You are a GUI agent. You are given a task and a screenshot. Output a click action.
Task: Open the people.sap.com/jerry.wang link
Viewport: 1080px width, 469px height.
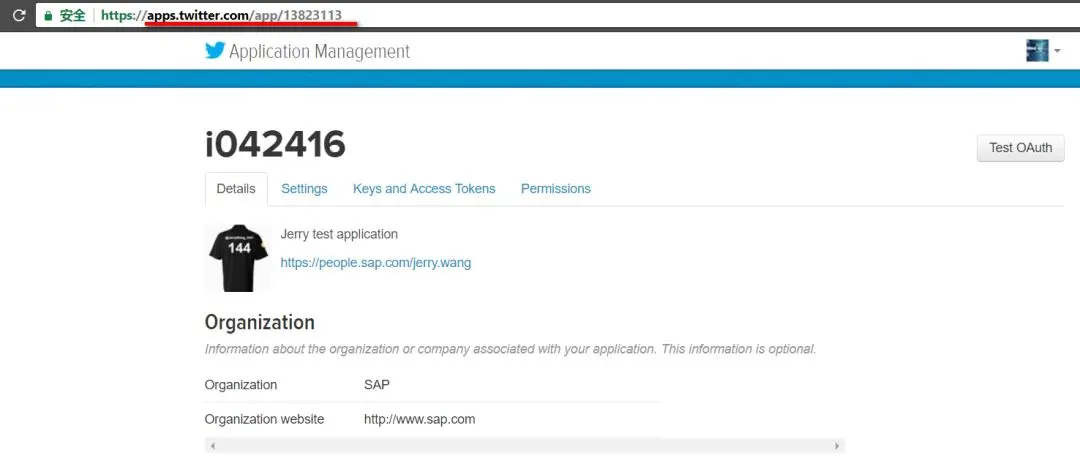point(376,262)
